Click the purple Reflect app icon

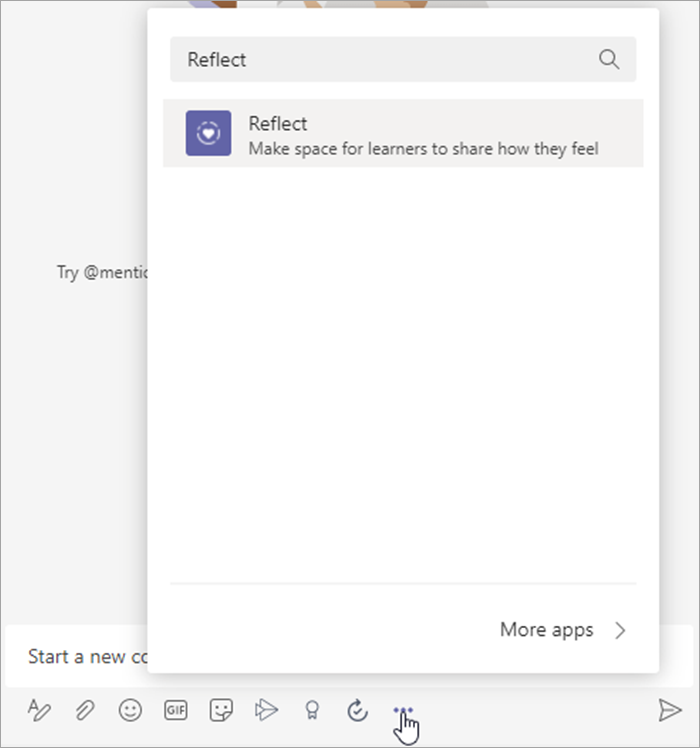click(x=209, y=133)
